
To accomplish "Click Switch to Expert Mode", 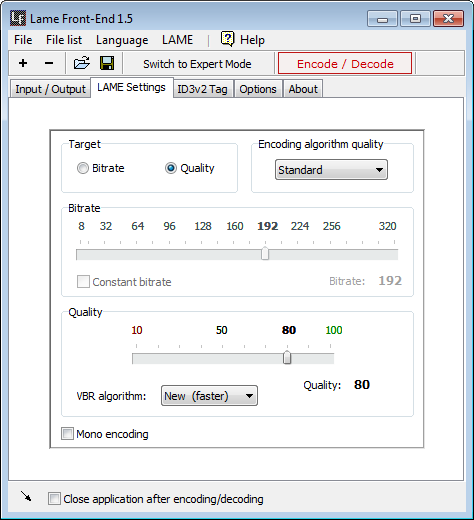I will [x=197, y=64].
